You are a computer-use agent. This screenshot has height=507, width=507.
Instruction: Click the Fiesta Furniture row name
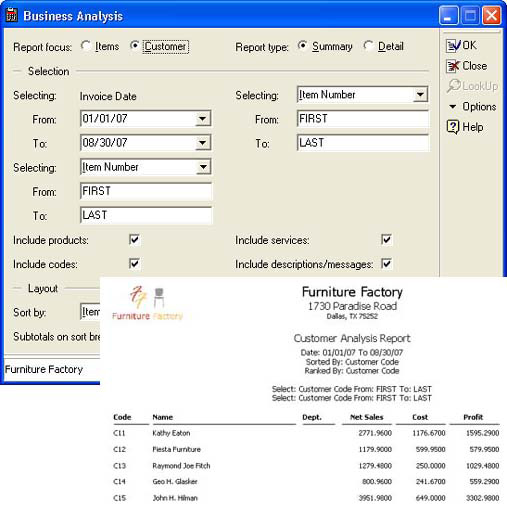pos(177,449)
